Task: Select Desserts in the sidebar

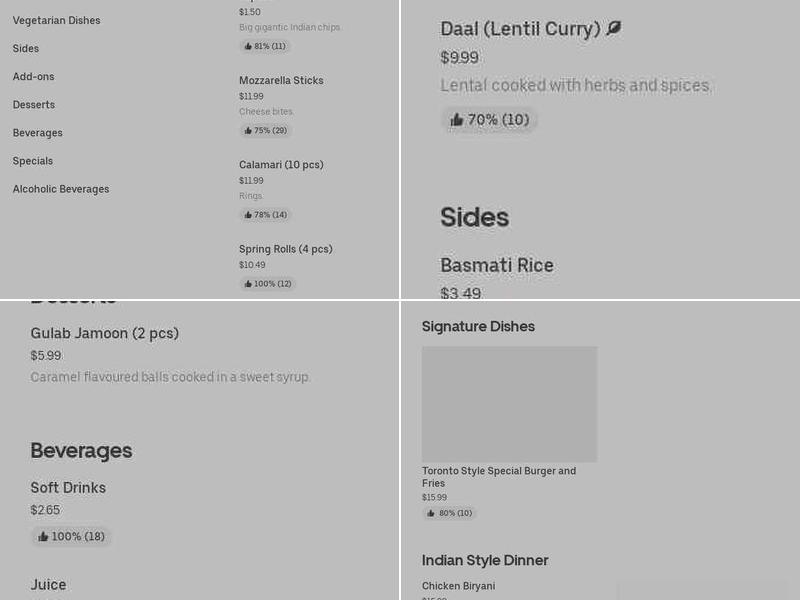Action: pos(33,104)
